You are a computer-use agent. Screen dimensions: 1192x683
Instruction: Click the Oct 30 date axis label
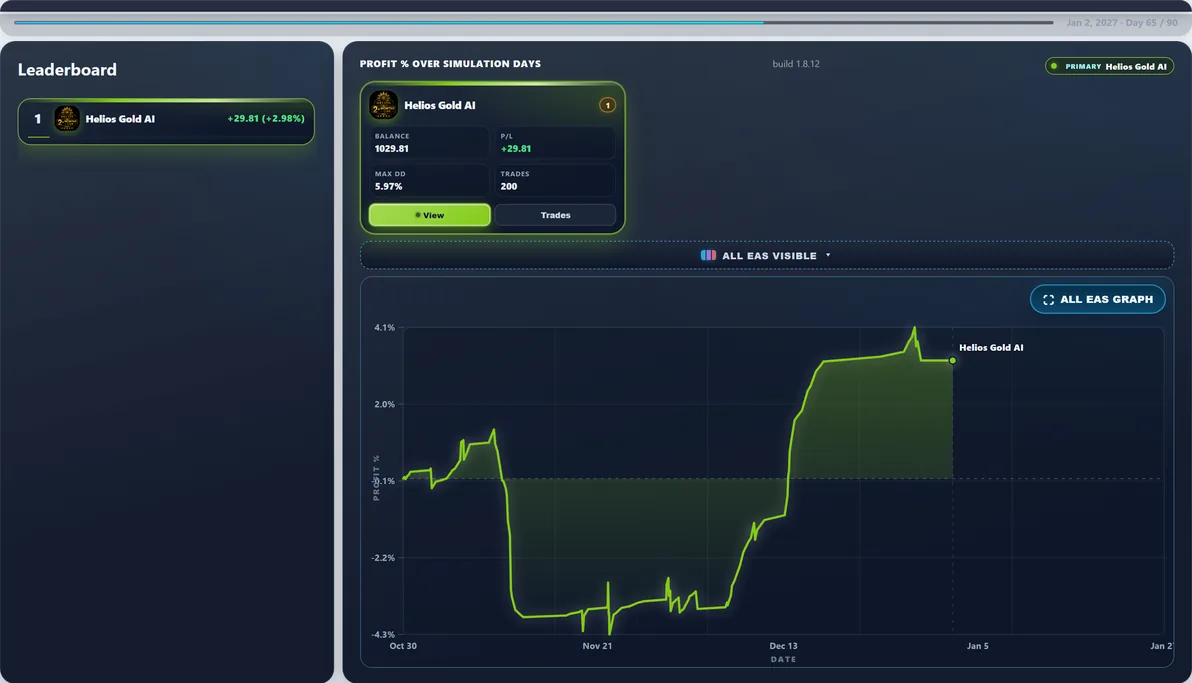(403, 646)
